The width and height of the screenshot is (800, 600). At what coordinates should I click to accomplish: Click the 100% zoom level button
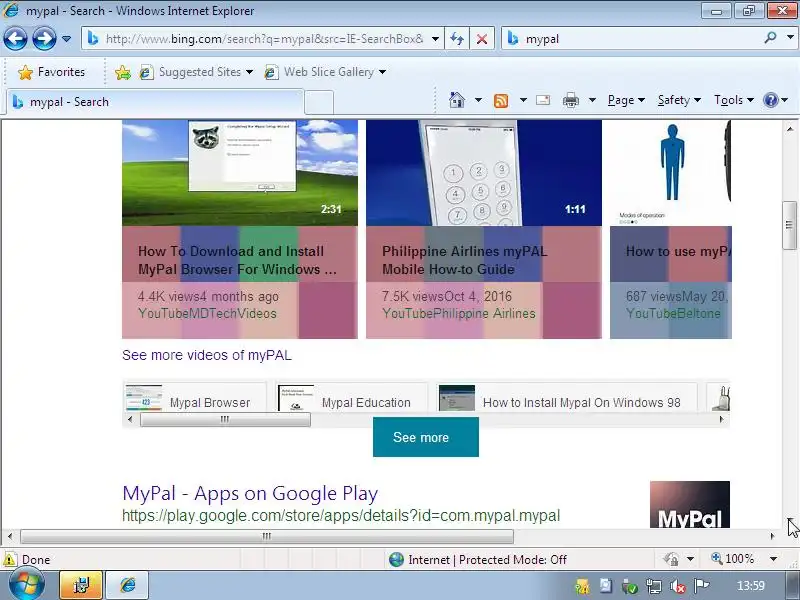tap(733, 559)
